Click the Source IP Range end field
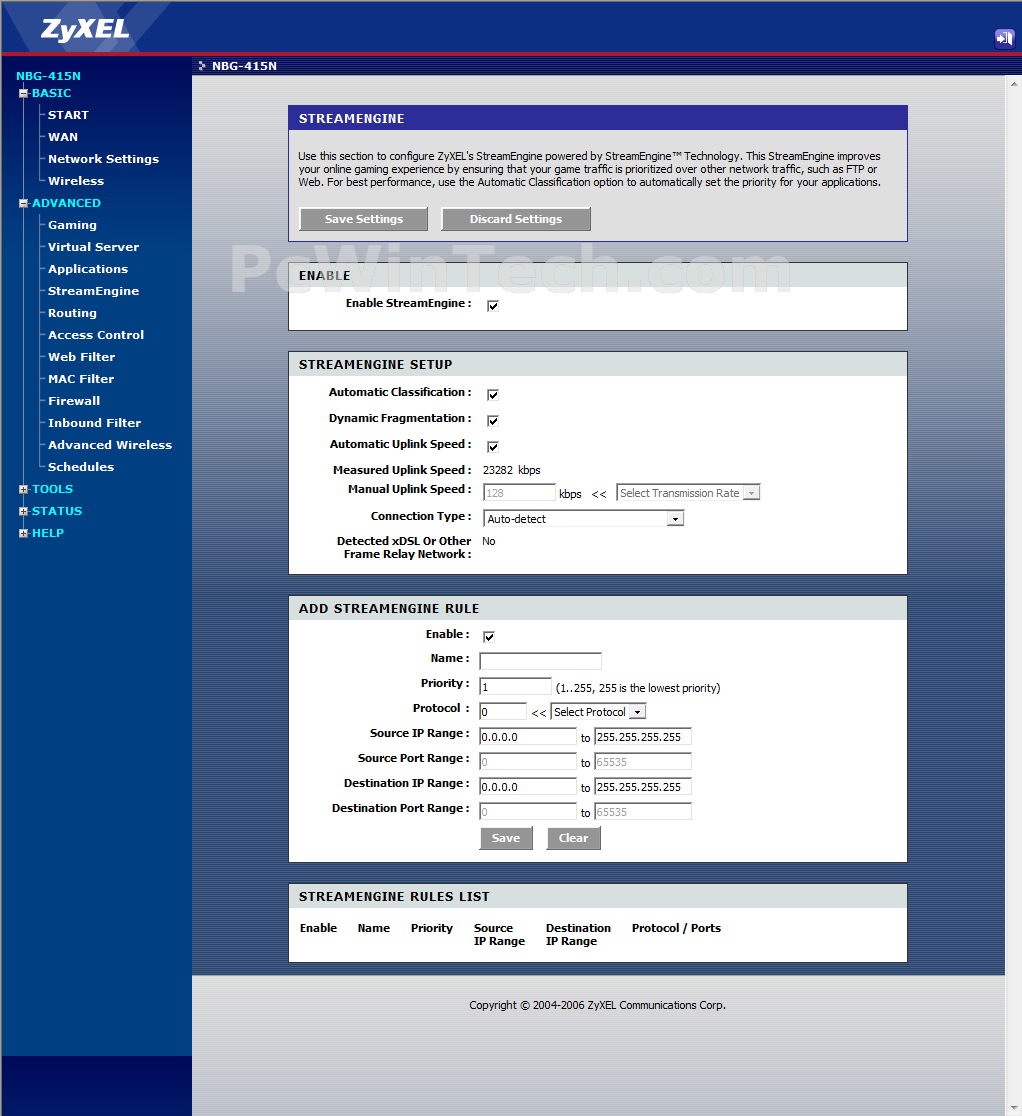The width and height of the screenshot is (1022, 1116). (643, 737)
